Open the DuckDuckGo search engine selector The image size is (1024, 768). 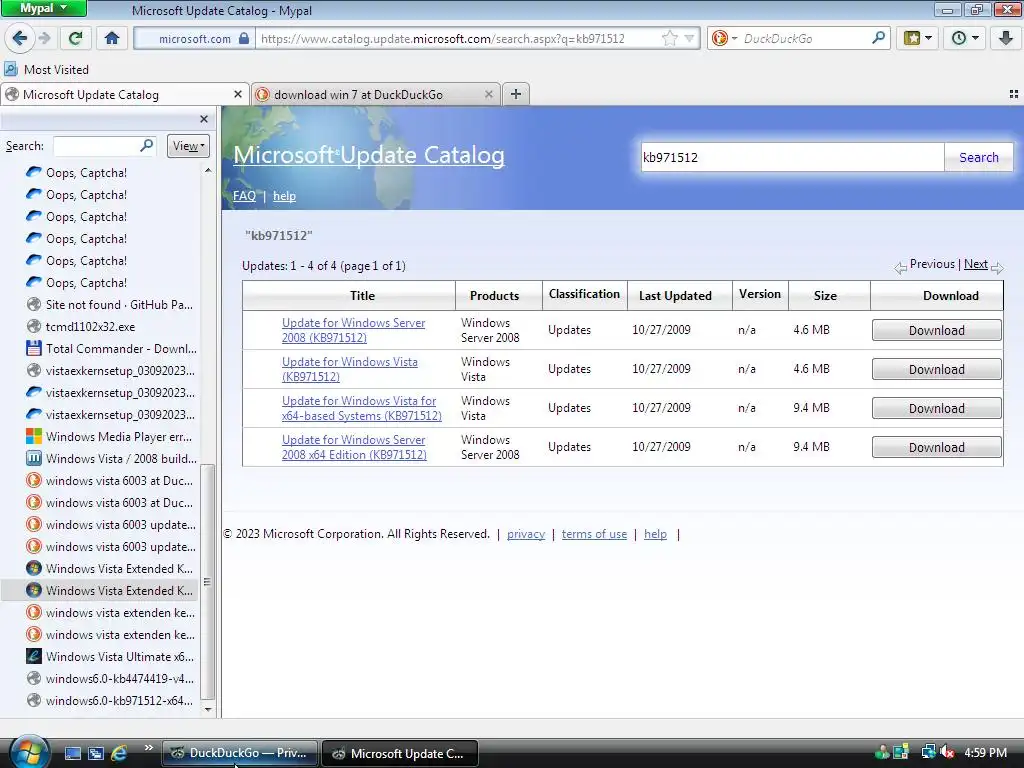(724, 38)
